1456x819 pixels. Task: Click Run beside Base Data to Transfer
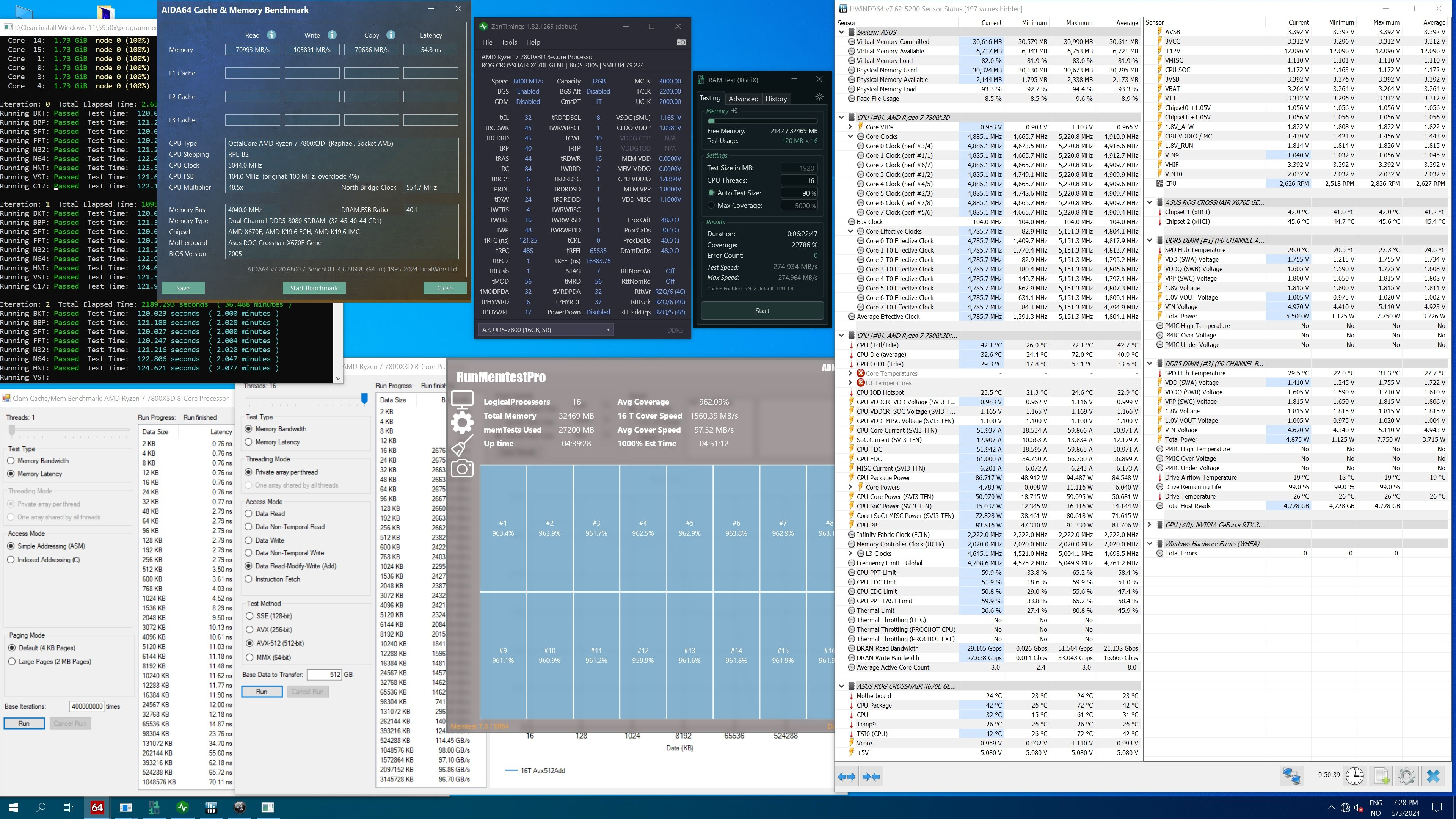pos(262,692)
